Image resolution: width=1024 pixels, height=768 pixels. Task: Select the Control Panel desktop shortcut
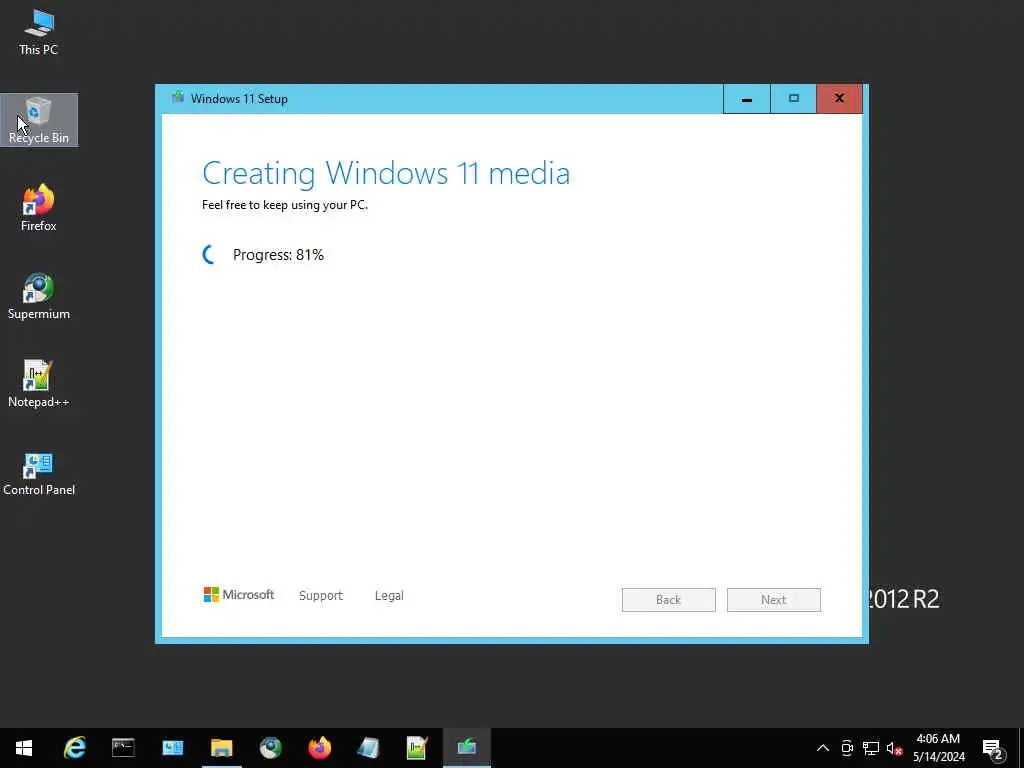click(x=39, y=472)
